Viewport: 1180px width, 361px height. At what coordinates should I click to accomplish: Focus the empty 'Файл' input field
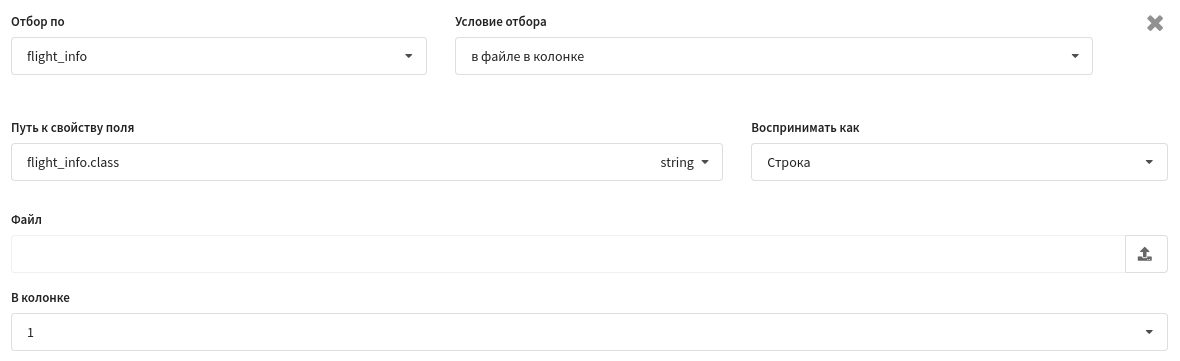(x=568, y=254)
